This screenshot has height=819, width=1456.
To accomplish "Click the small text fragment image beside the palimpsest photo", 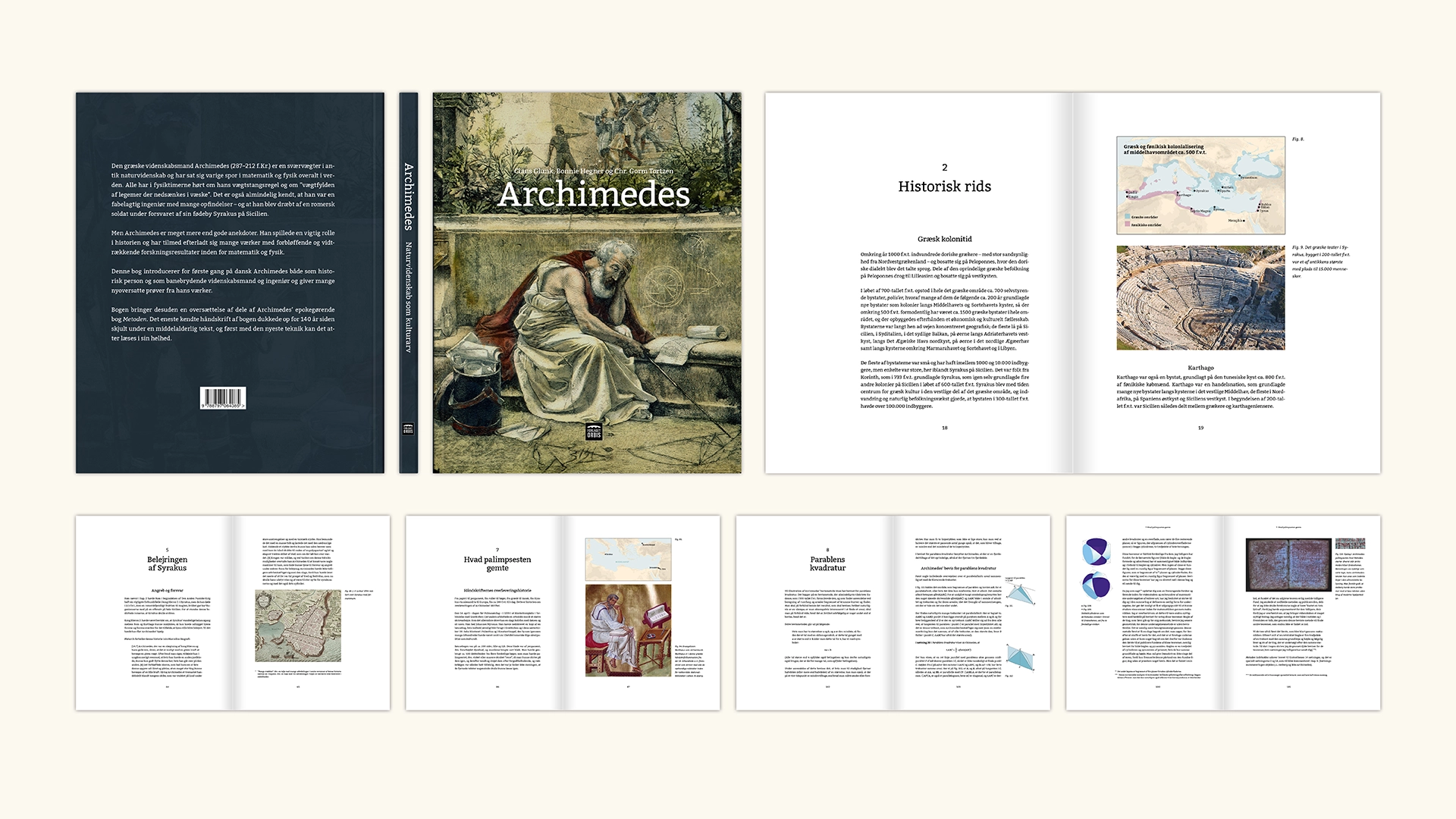I will tap(1350, 544).
